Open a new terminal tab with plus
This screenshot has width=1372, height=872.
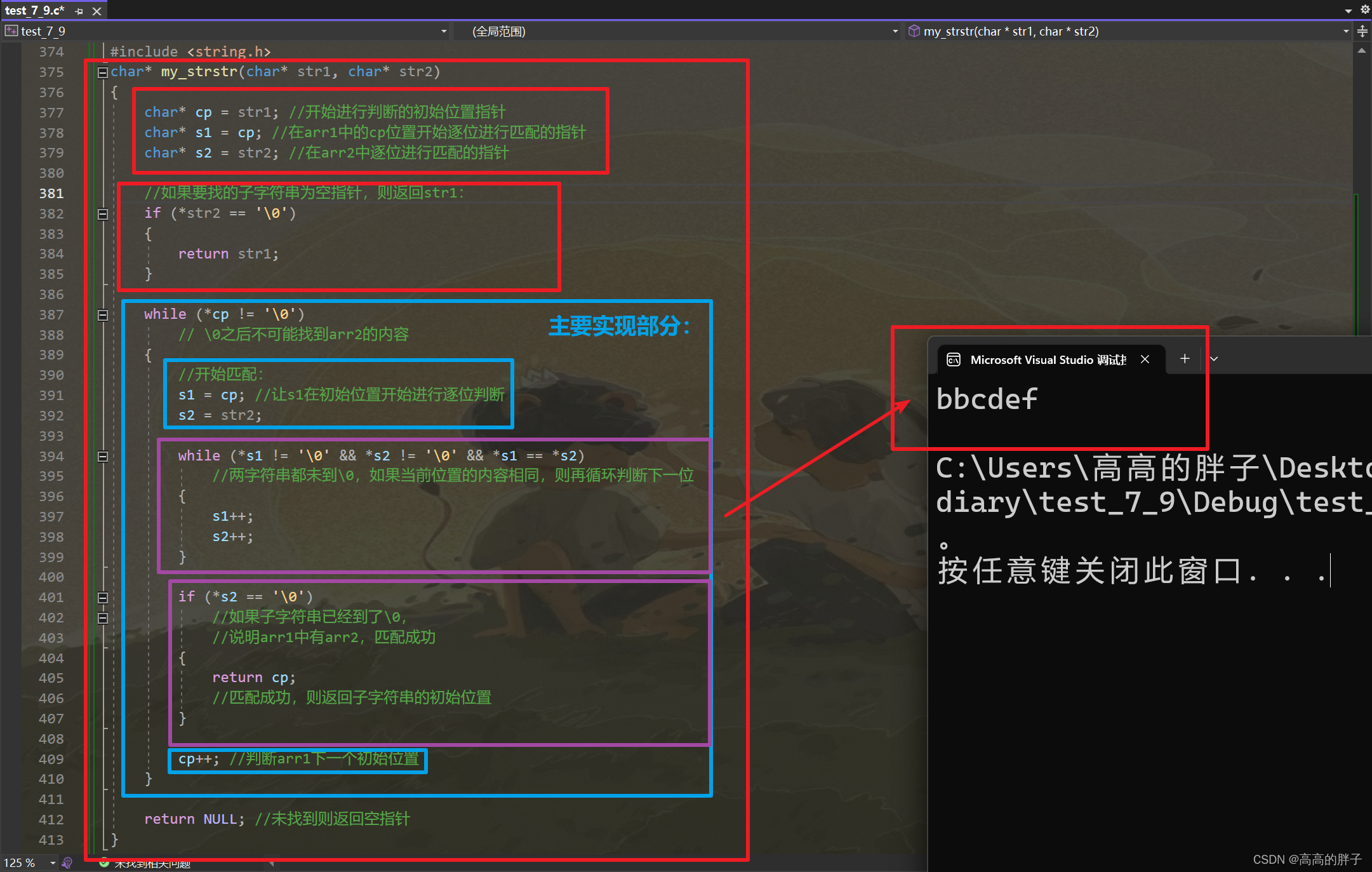coord(1185,359)
